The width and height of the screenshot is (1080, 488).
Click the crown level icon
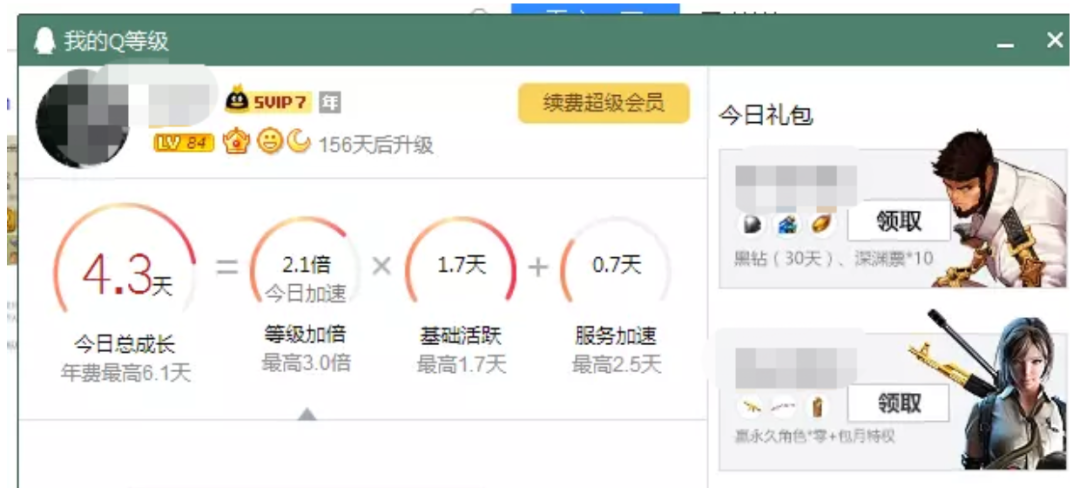pos(236,142)
